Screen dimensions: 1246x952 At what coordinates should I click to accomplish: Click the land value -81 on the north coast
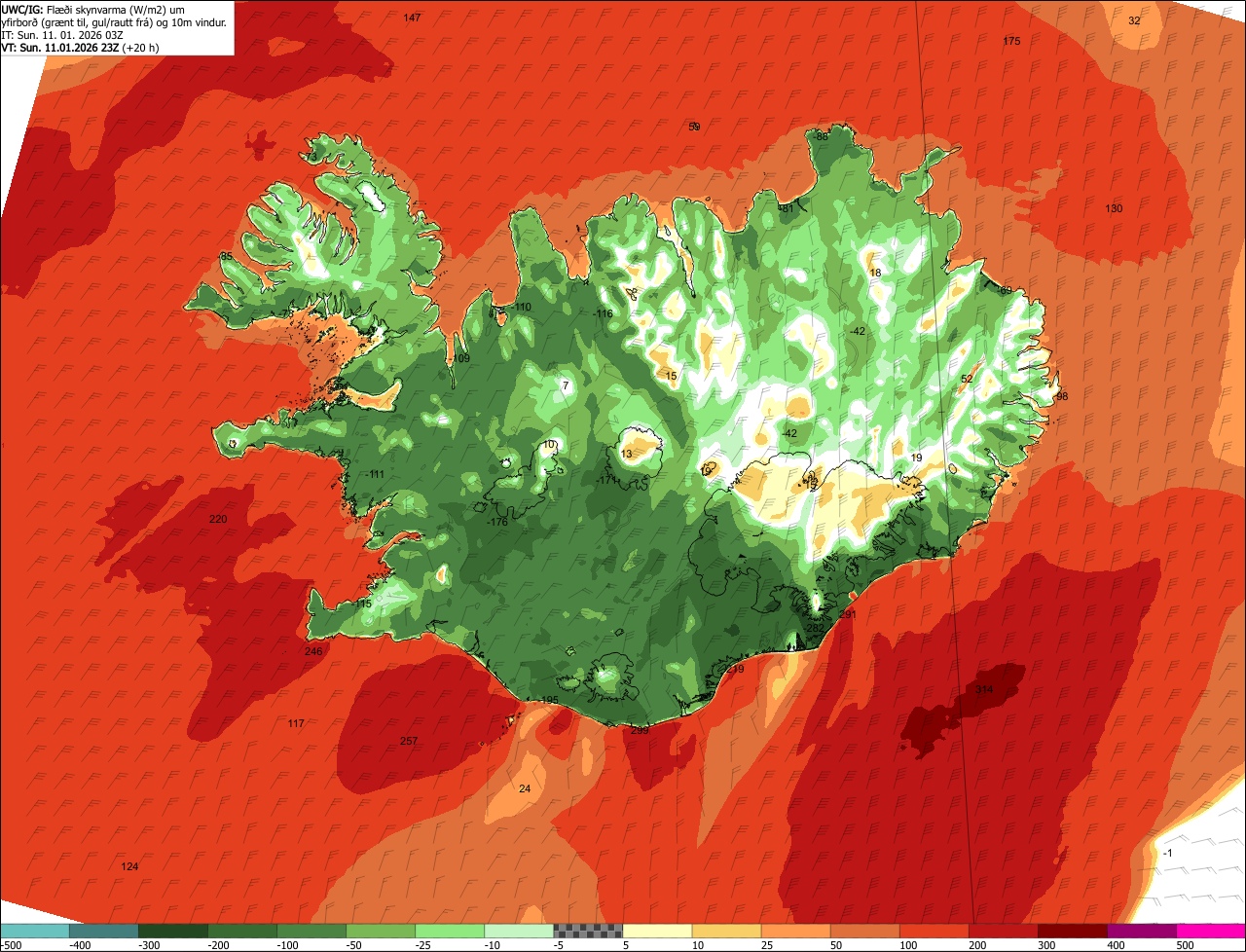pos(787,208)
